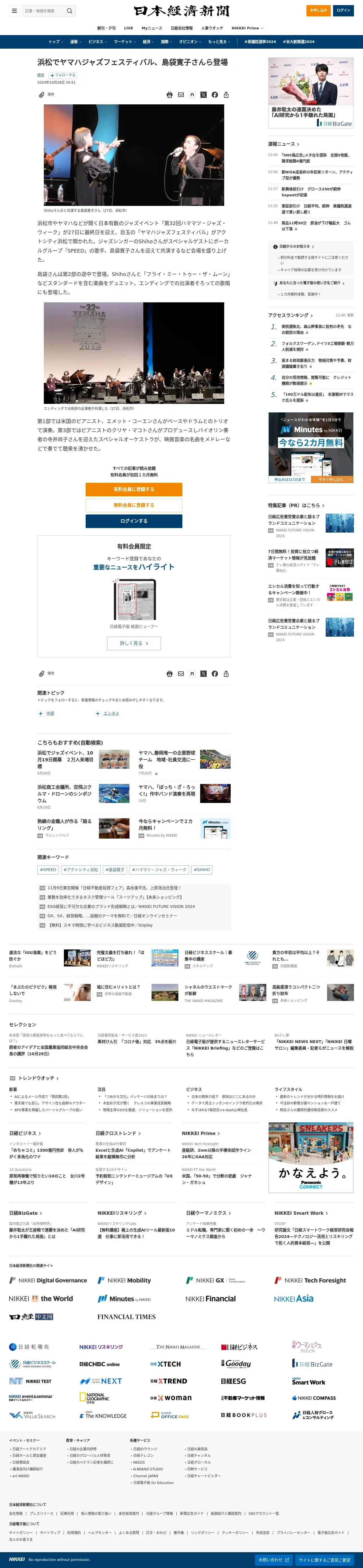The image size is (363, 1568).
Task: Click the ログイン button in header
Action: coord(343,10)
